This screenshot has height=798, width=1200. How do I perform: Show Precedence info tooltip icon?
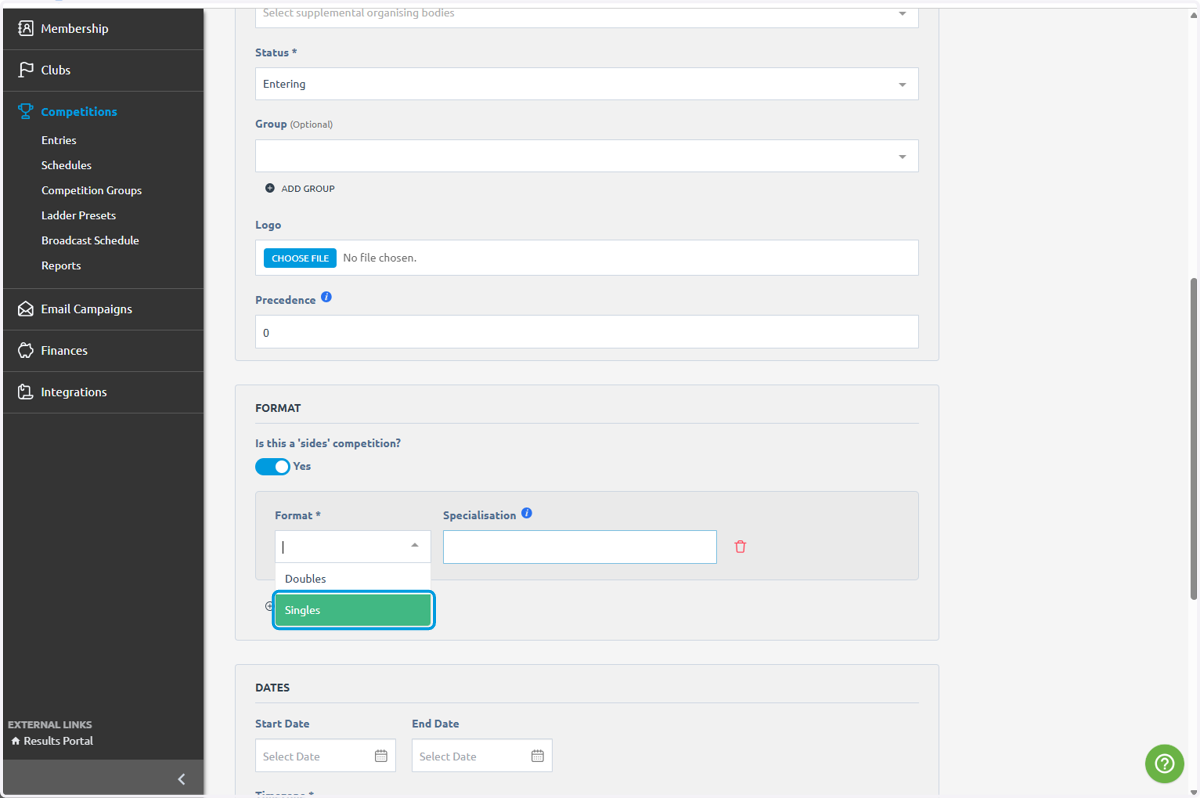(326, 297)
